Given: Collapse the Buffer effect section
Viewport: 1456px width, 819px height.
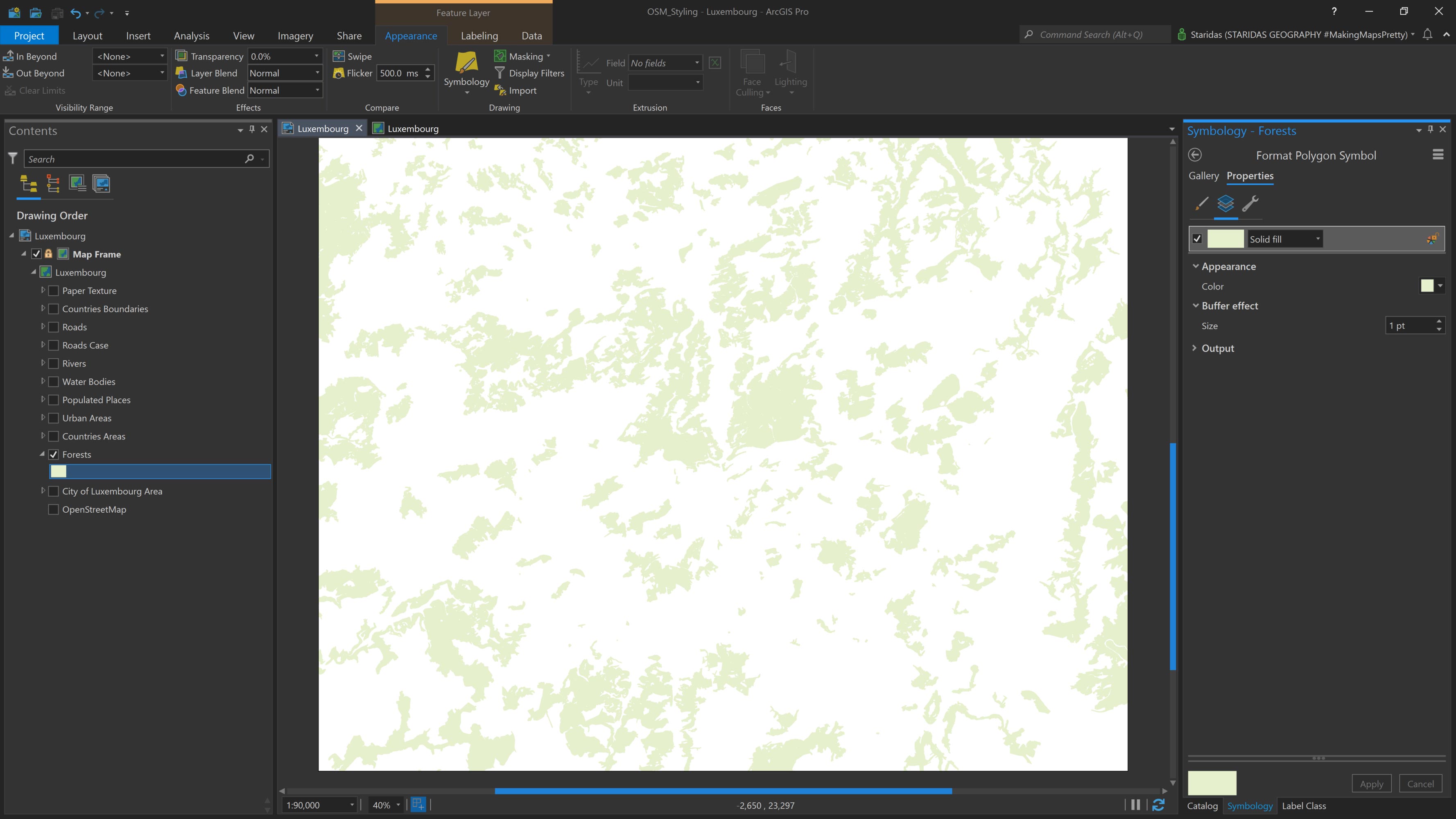Looking at the screenshot, I should 1196,306.
